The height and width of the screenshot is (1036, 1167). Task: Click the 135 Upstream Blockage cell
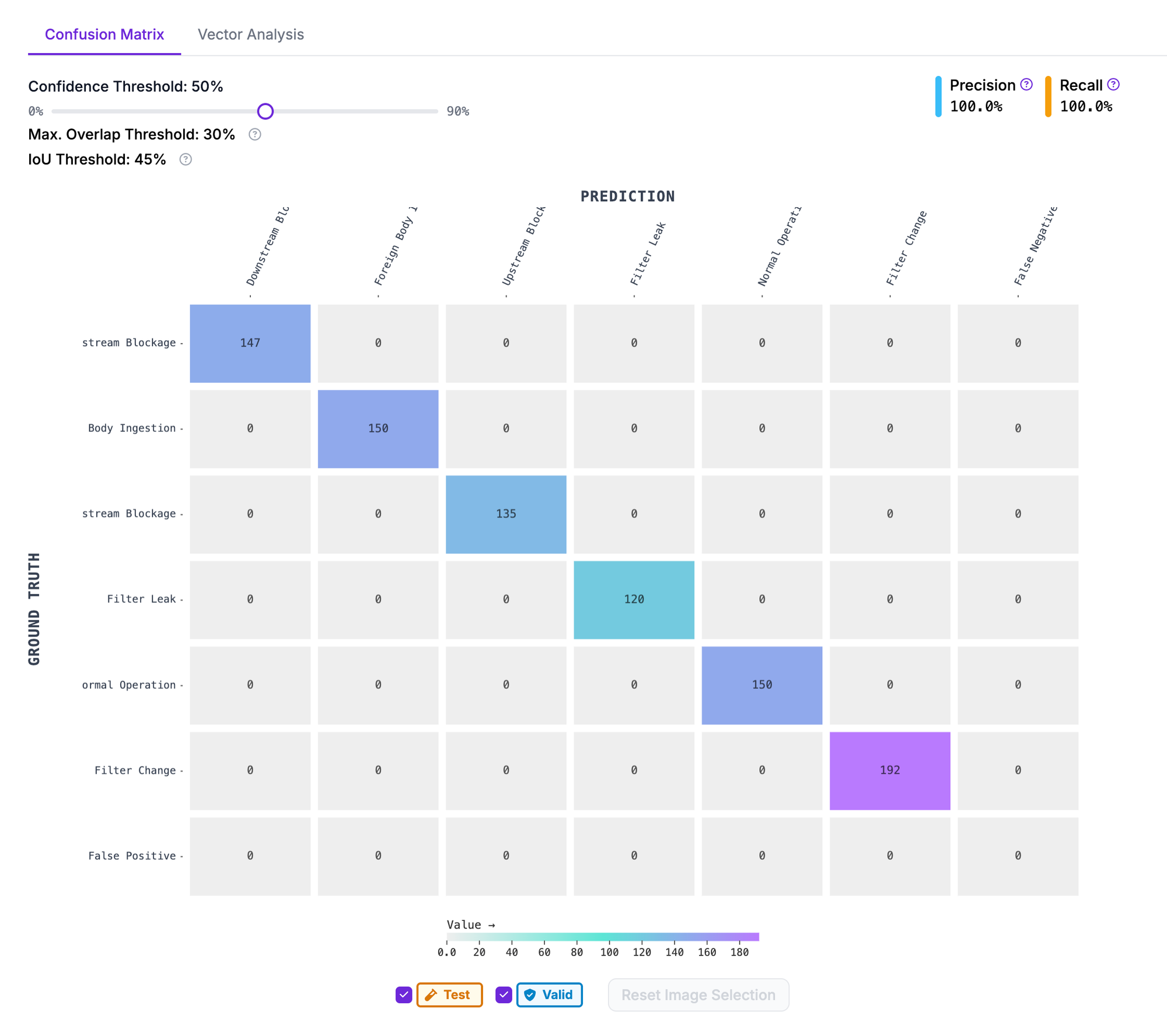506,514
